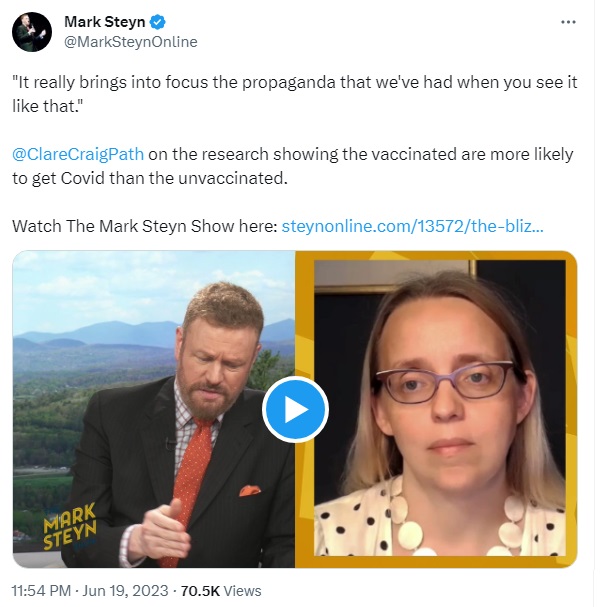600x607 pixels.
Task: Visit the @ClareCraigPath mentioned profile
Action: [x=78, y=154]
